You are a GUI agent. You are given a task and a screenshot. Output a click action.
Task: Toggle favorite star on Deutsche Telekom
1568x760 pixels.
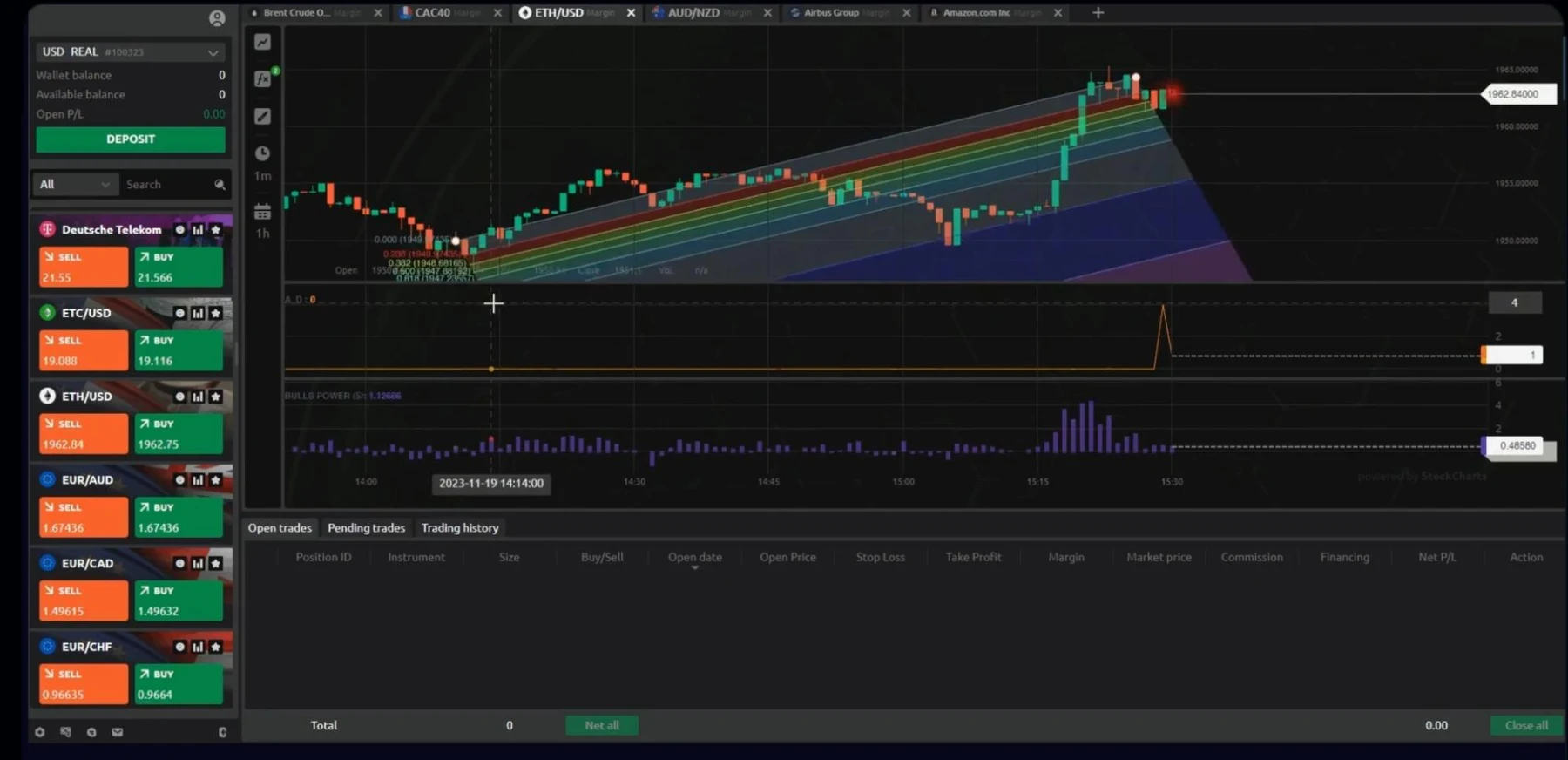click(x=216, y=230)
